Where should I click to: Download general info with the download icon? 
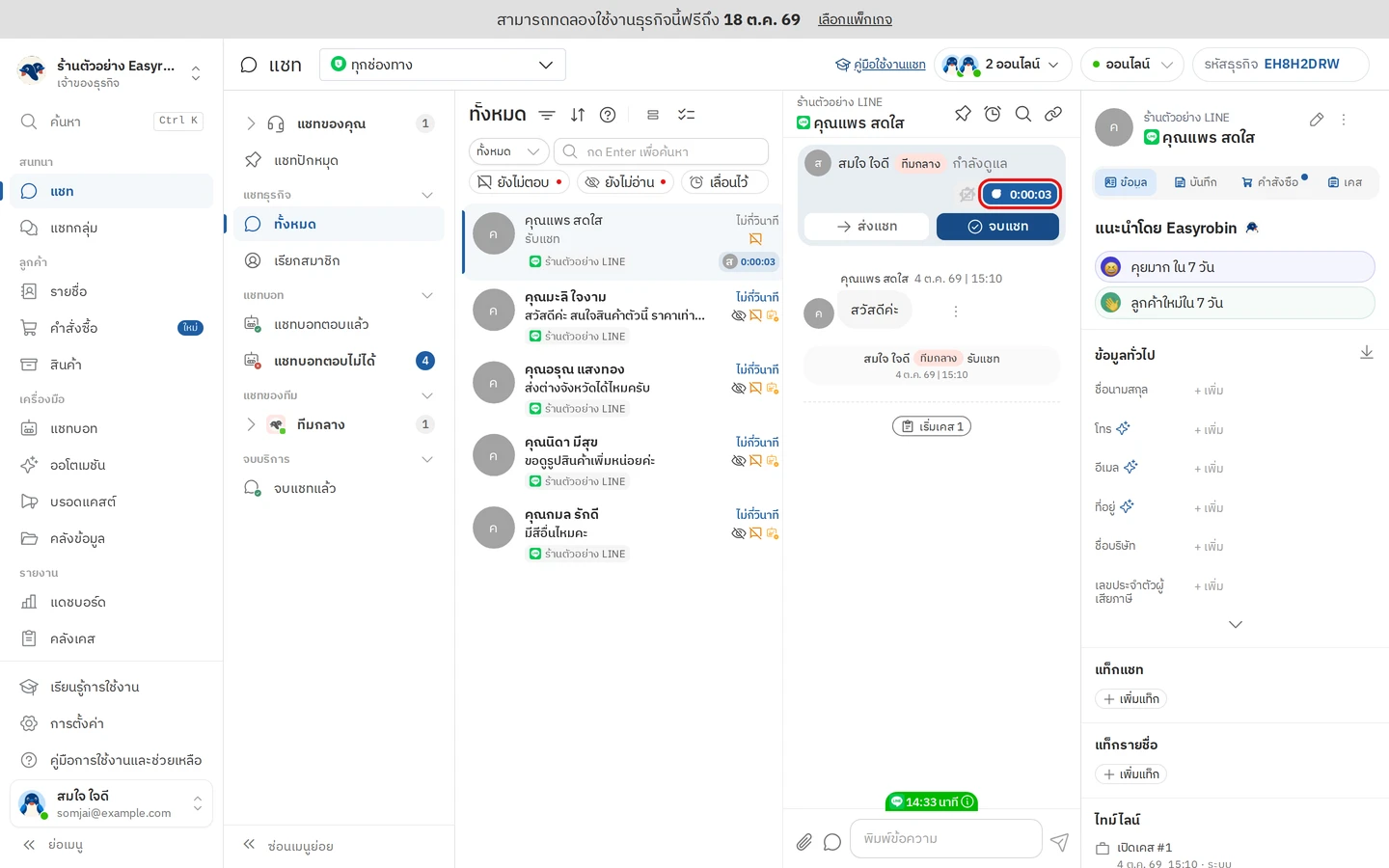(x=1366, y=353)
